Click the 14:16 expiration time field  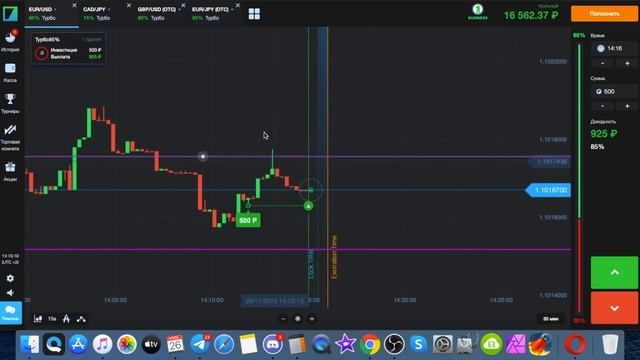[x=614, y=49]
